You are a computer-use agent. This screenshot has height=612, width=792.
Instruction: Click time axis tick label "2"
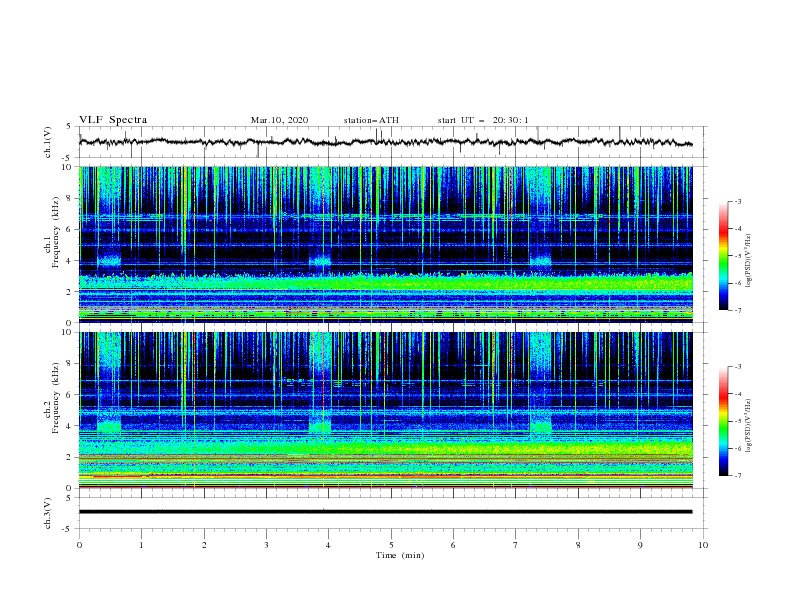204,545
